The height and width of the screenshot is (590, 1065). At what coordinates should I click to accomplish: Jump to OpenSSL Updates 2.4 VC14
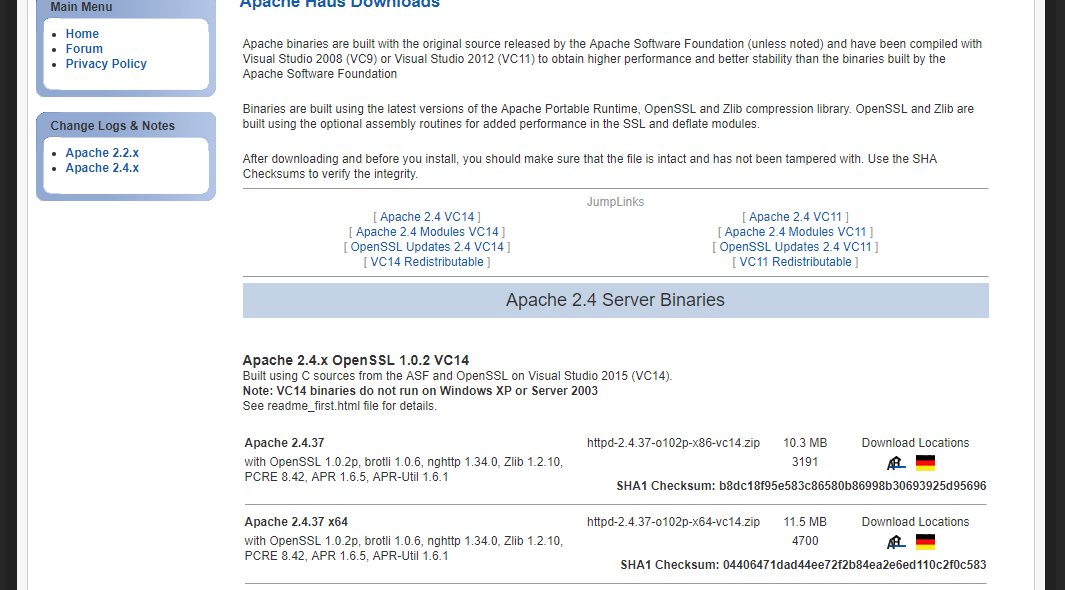click(427, 247)
